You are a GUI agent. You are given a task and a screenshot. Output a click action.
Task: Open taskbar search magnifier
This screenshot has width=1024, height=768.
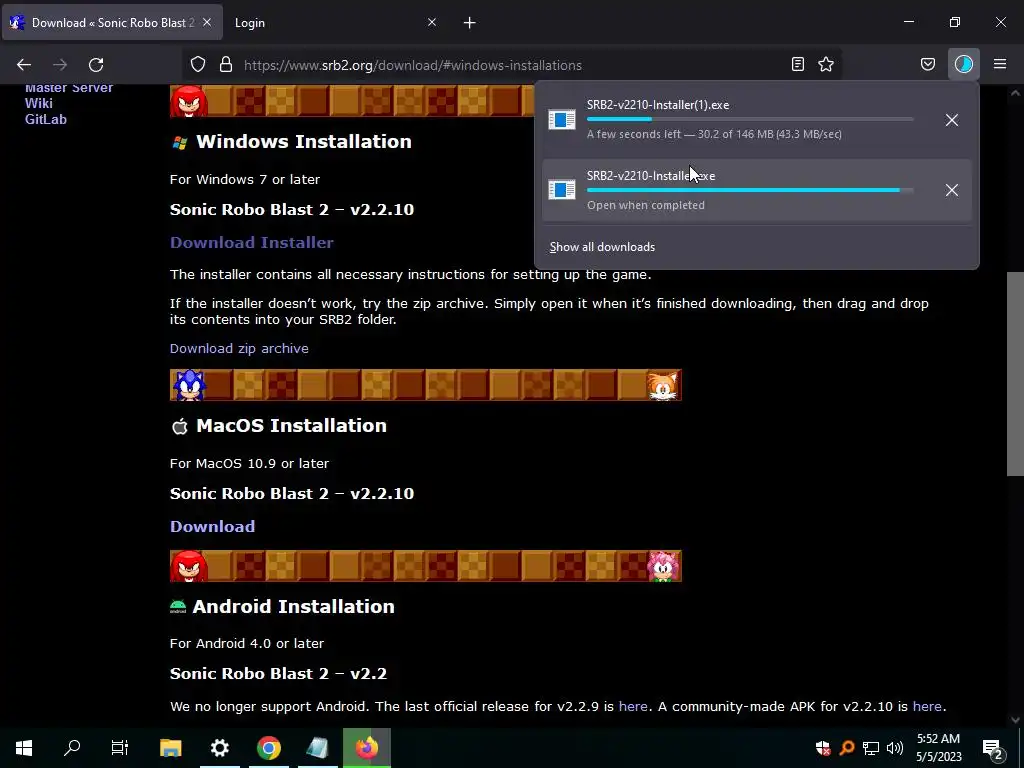[x=72, y=748]
